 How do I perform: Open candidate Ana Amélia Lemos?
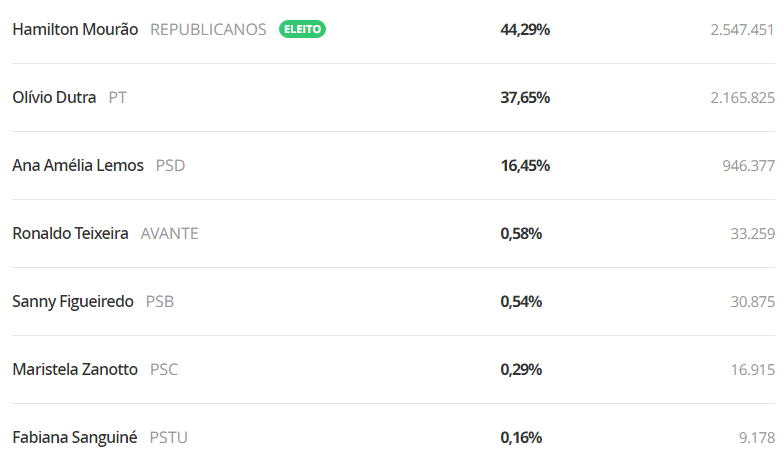coord(78,166)
